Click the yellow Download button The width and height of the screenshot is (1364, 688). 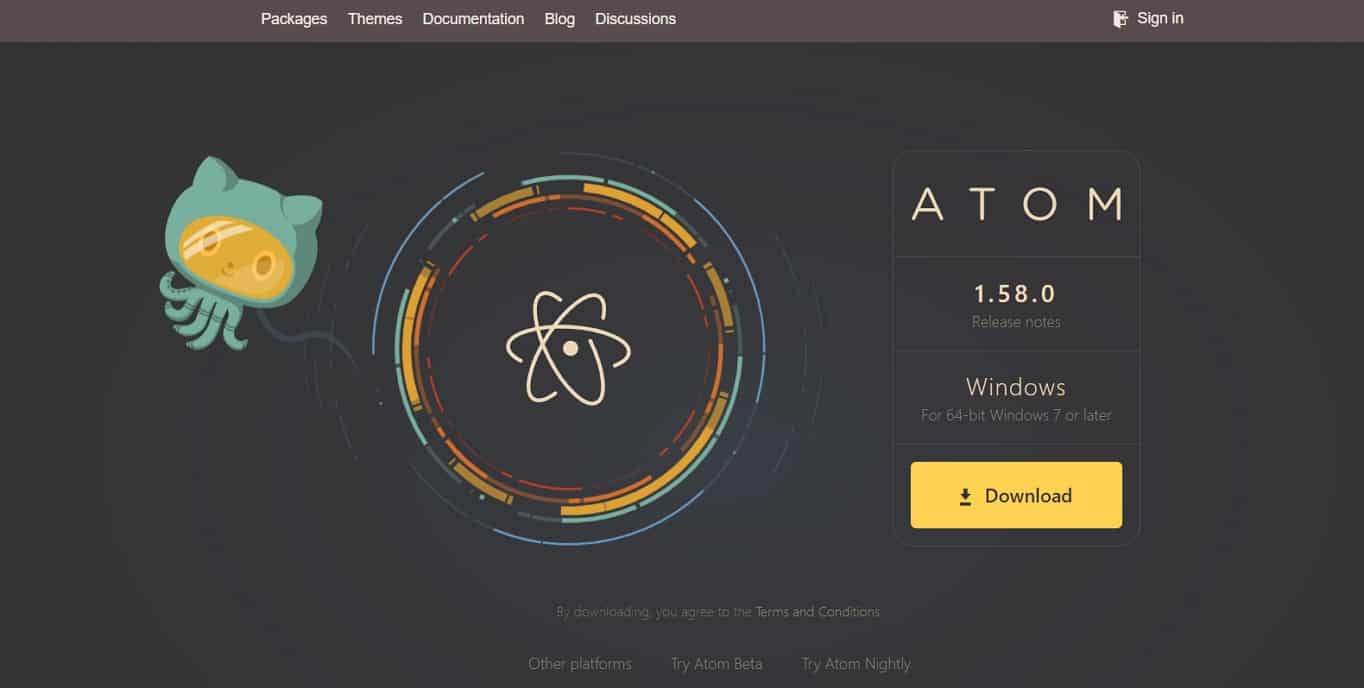[x=1016, y=495]
